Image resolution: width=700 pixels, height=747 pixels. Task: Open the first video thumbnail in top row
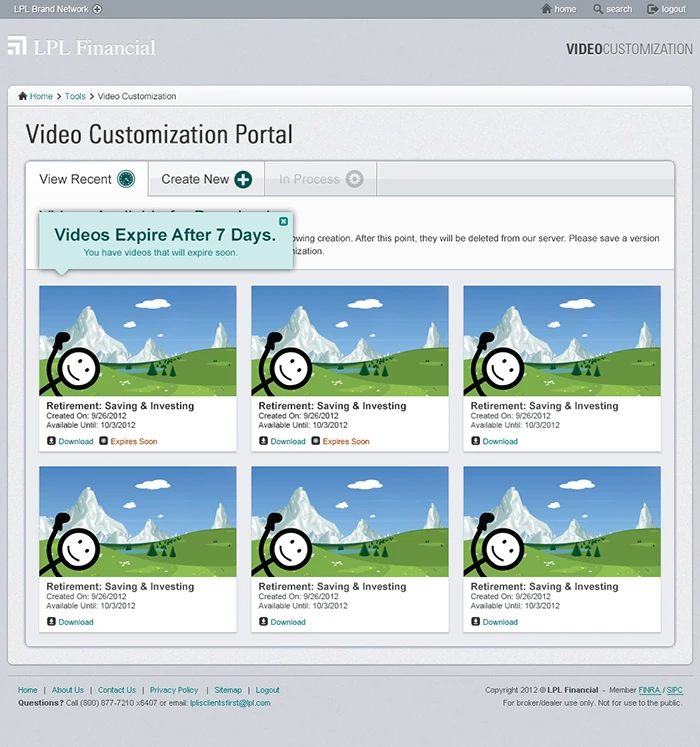coord(138,341)
